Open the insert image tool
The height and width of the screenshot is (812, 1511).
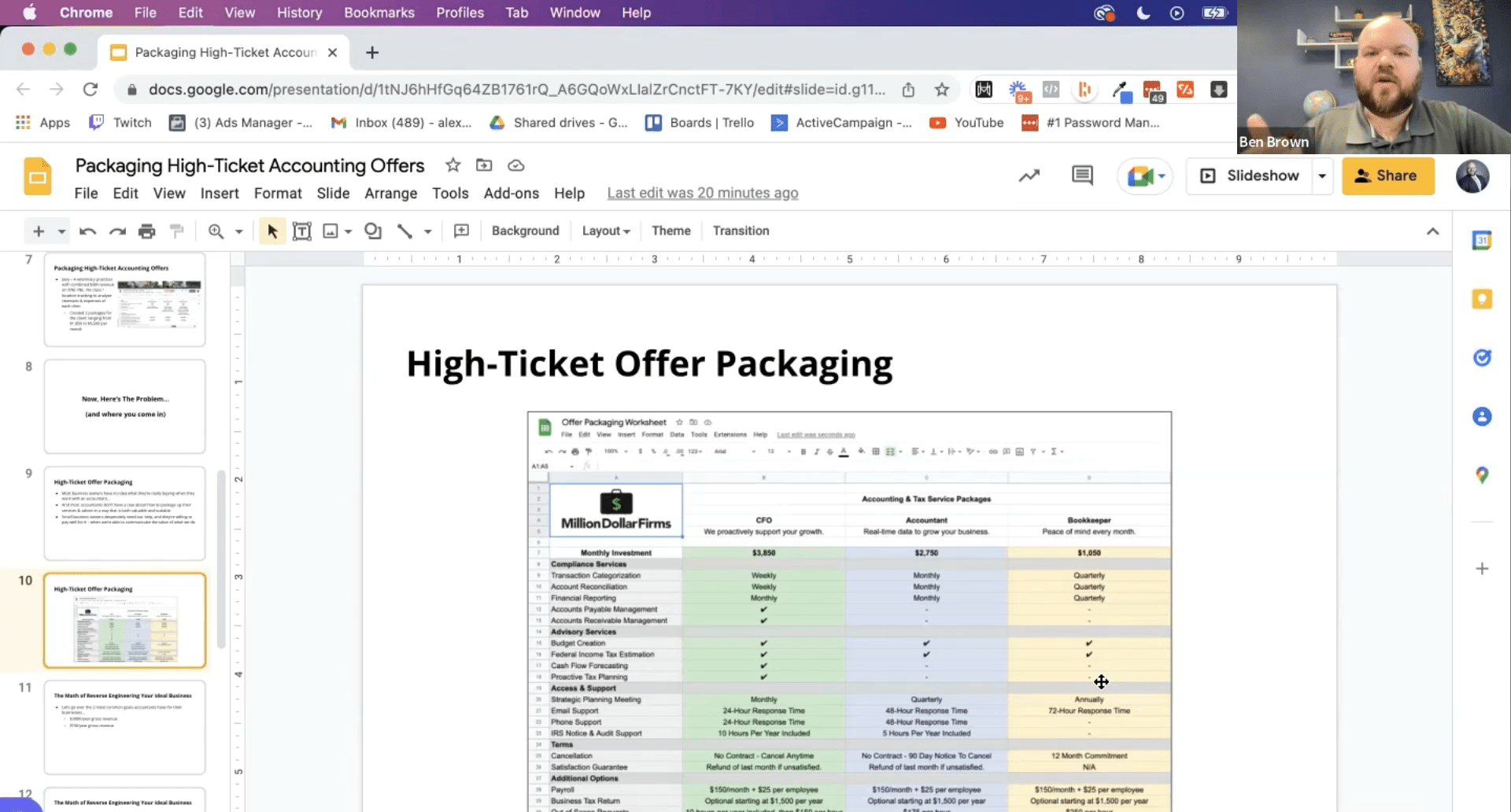(332, 231)
